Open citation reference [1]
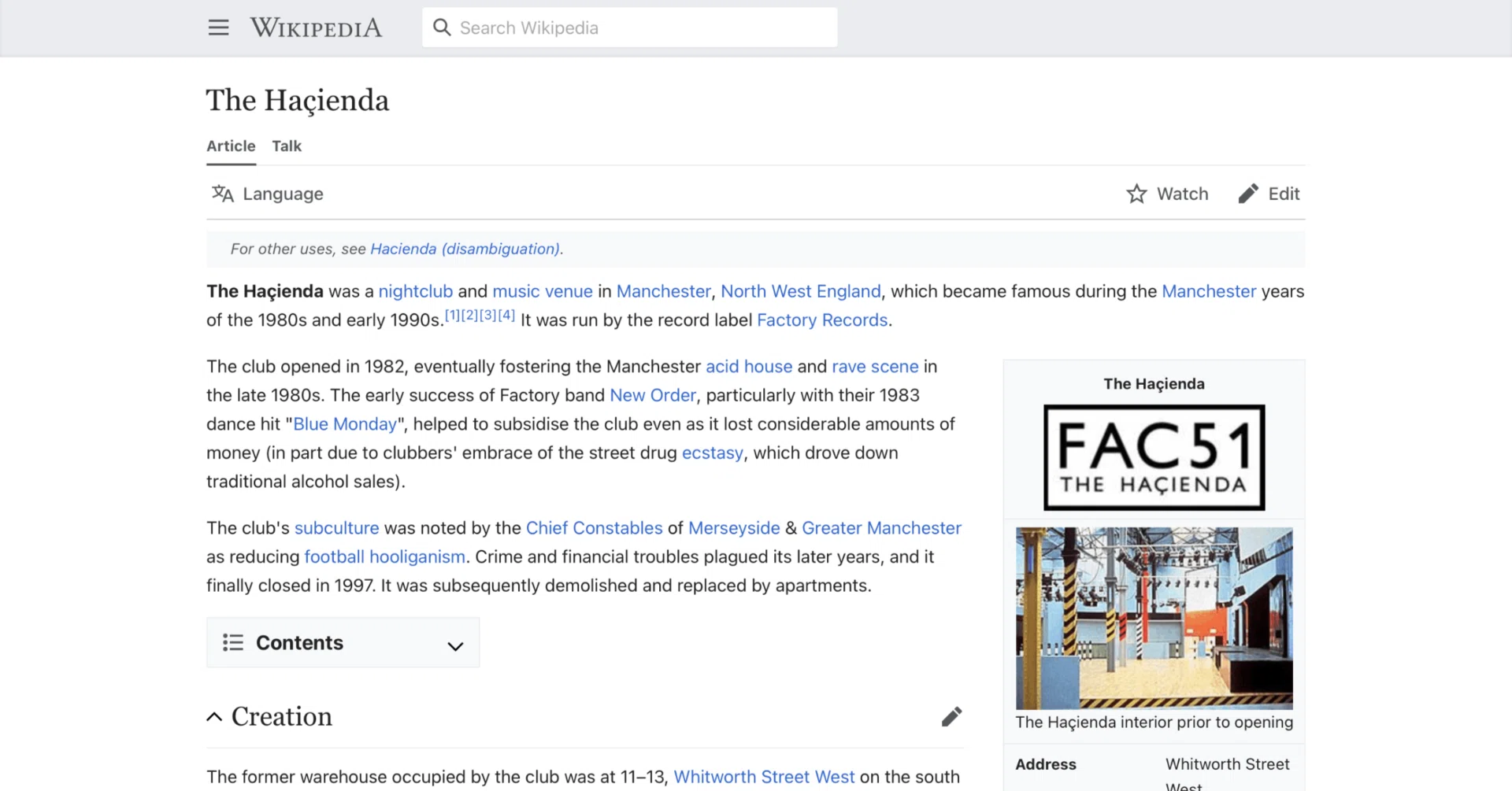 point(453,315)
